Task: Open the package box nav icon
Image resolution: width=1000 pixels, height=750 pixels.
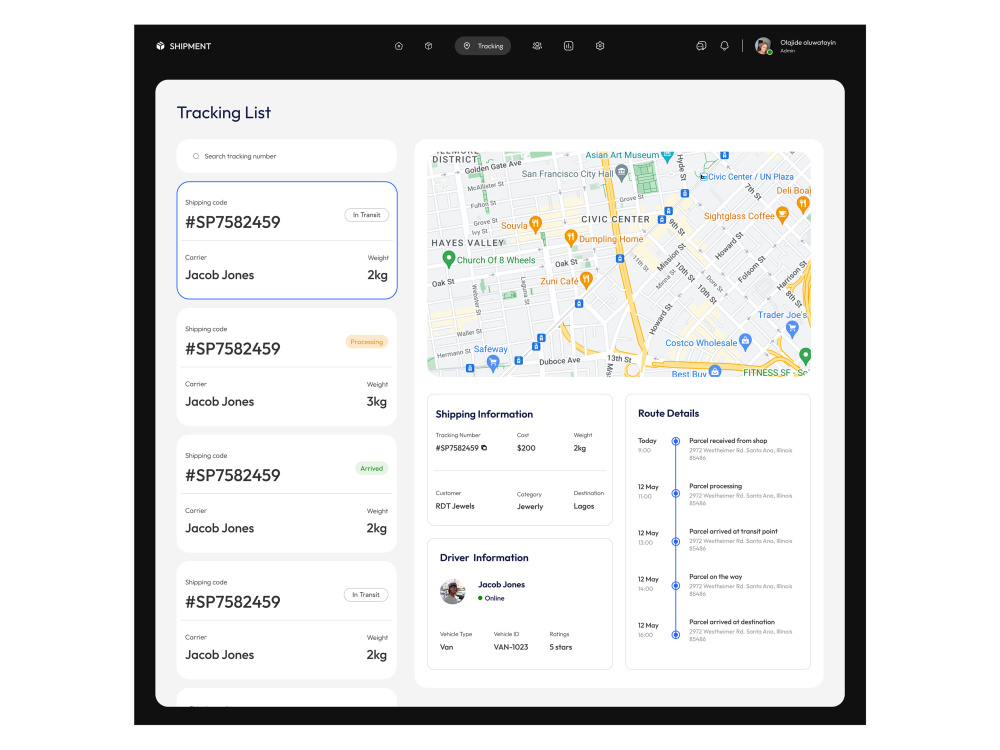Action: click(429, 46)
